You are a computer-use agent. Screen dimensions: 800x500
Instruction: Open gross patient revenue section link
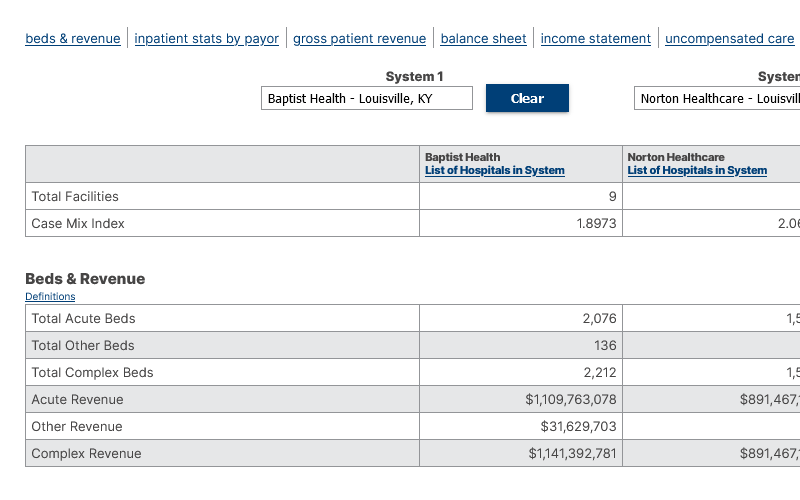tap(360, 39)
